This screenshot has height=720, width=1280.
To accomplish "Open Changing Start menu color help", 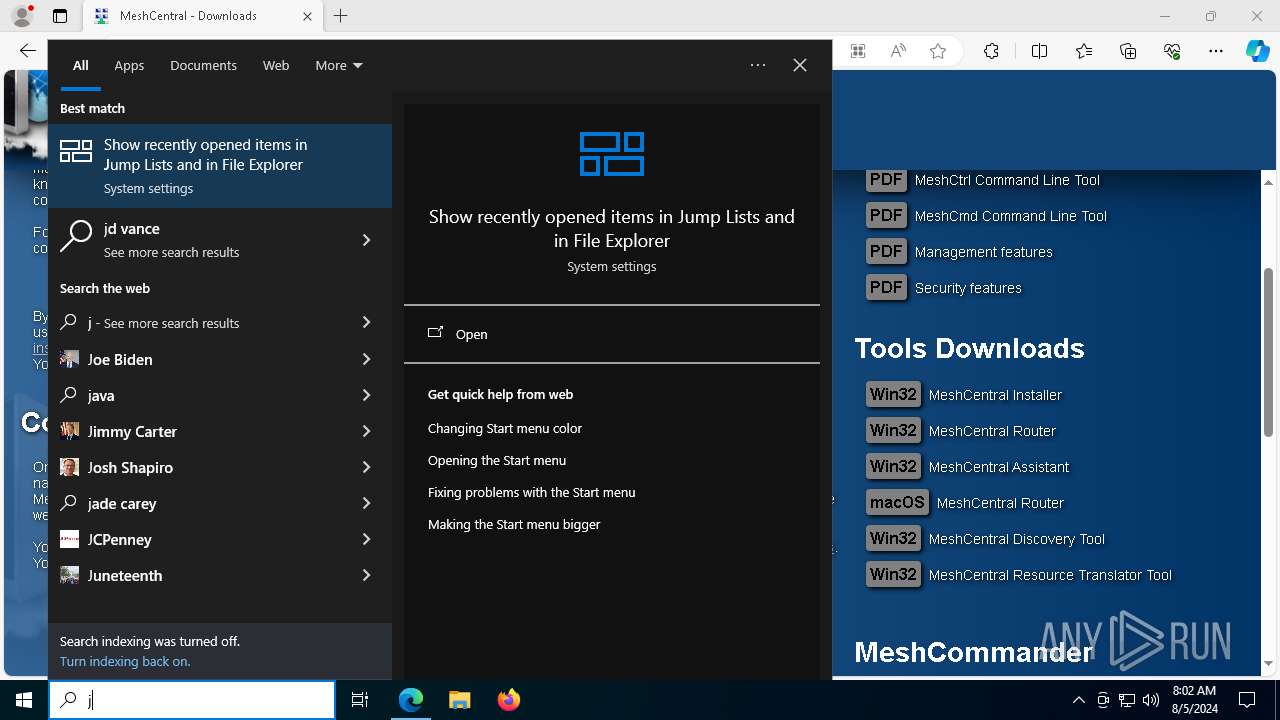I will (505, 428).
